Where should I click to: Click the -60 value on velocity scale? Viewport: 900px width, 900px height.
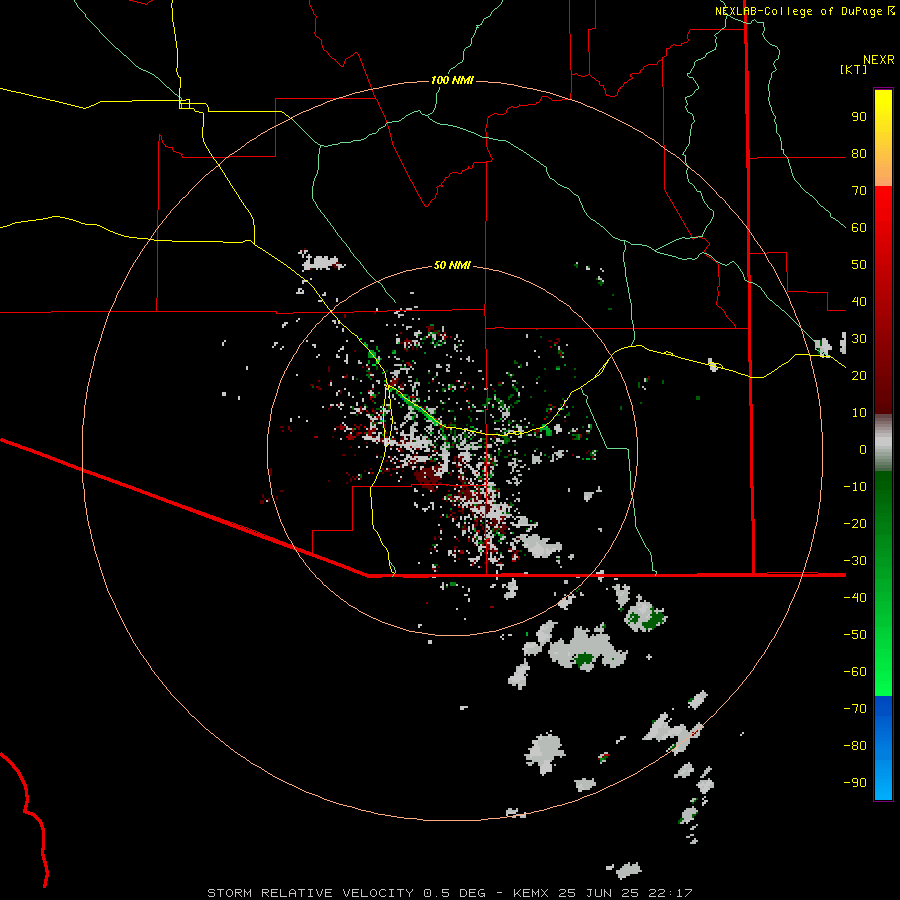tap(855, 672)
